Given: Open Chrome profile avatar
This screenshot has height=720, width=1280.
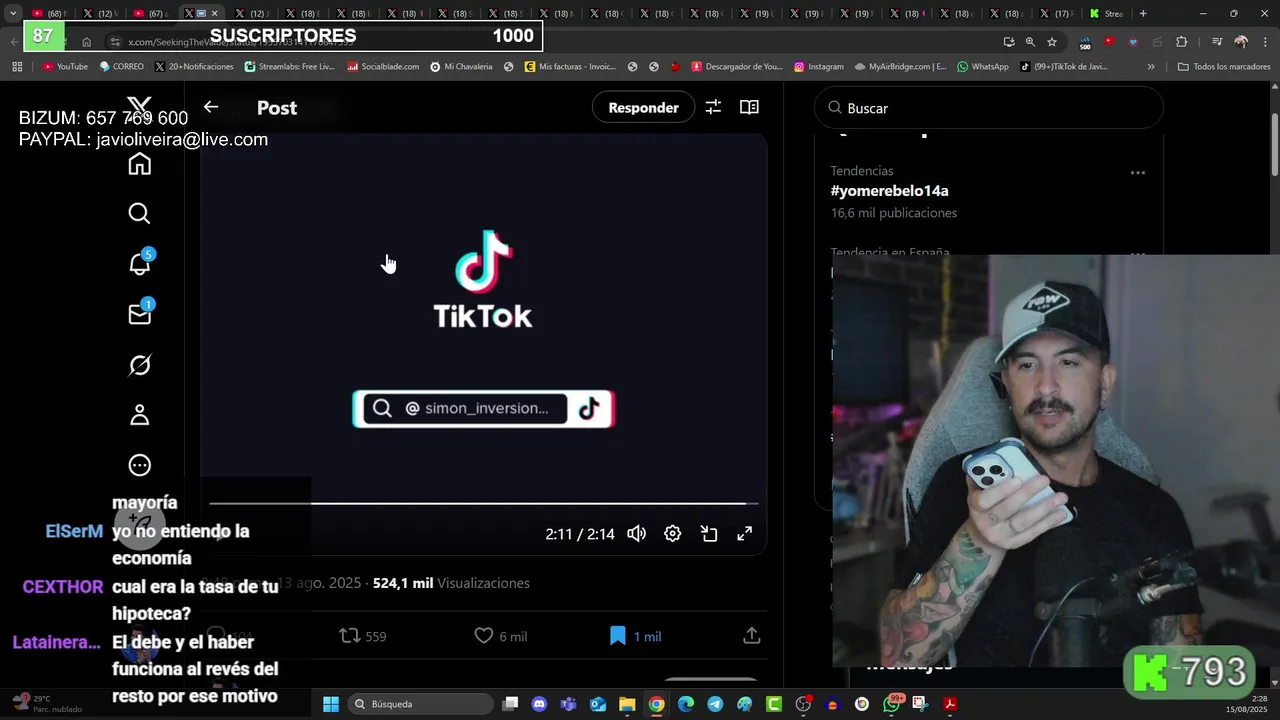Looking at the screenshot, I should click(x=1241, y=42).
